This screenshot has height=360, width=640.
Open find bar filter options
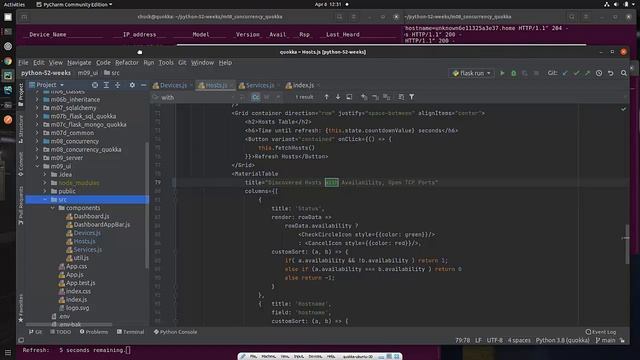tap(412, 97)
